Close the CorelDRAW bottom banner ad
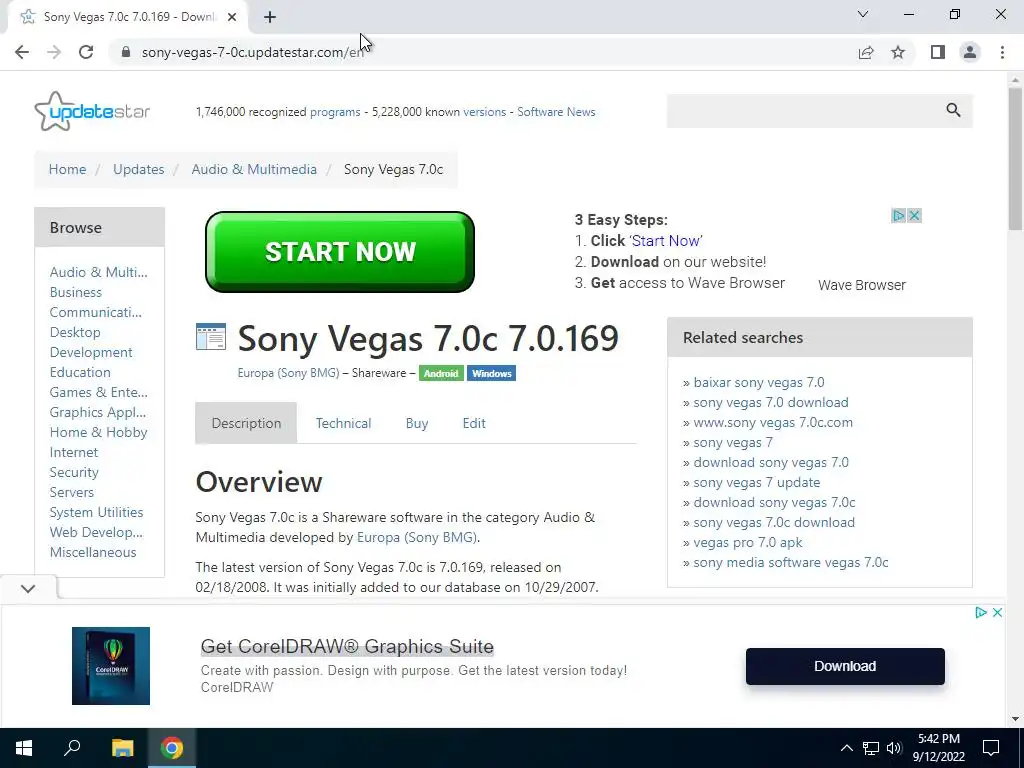 point(997,613)
